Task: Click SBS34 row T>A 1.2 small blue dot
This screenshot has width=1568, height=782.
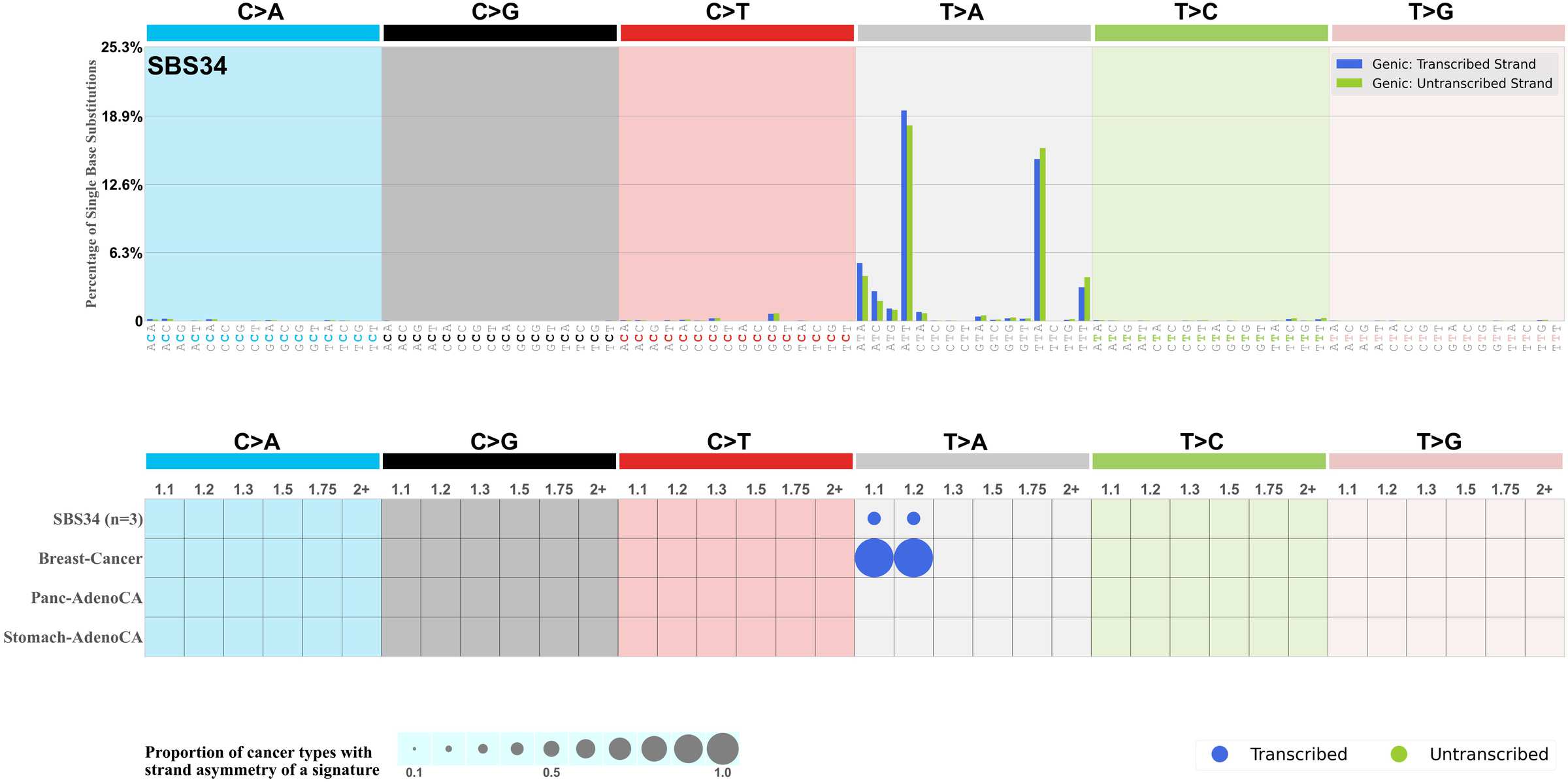Action: (x=913, y=518)
